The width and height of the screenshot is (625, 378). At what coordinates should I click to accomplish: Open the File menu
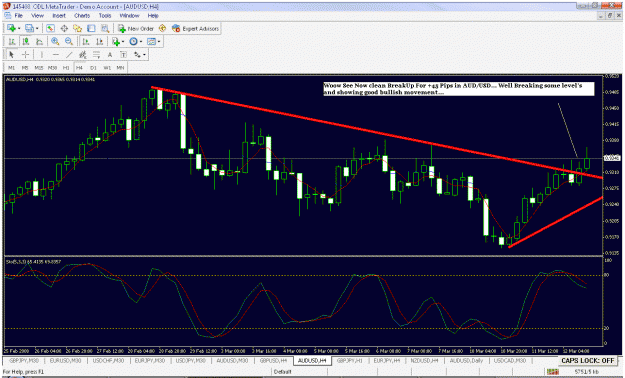pyautogui.click(x=19, y=16)
